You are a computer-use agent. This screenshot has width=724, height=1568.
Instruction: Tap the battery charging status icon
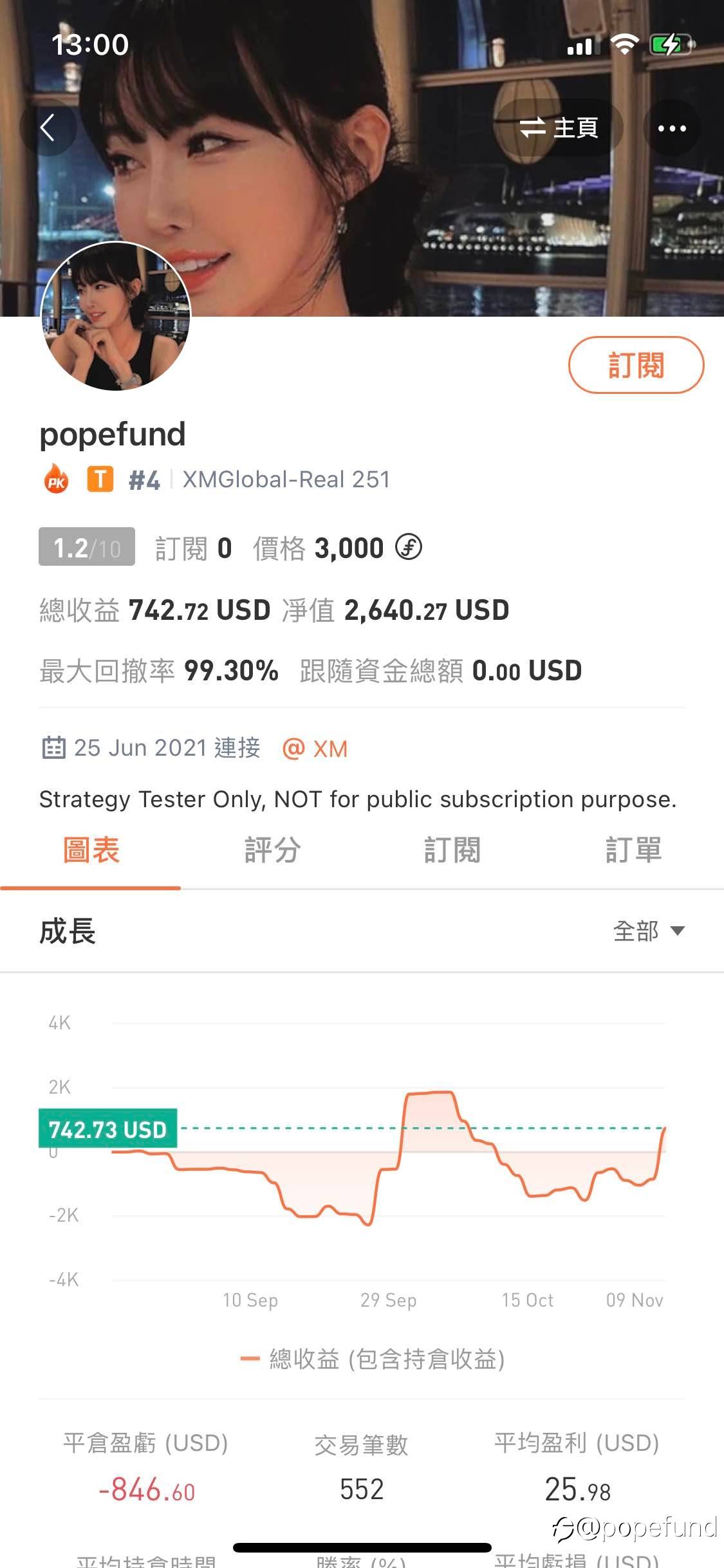tap(671, 45)
